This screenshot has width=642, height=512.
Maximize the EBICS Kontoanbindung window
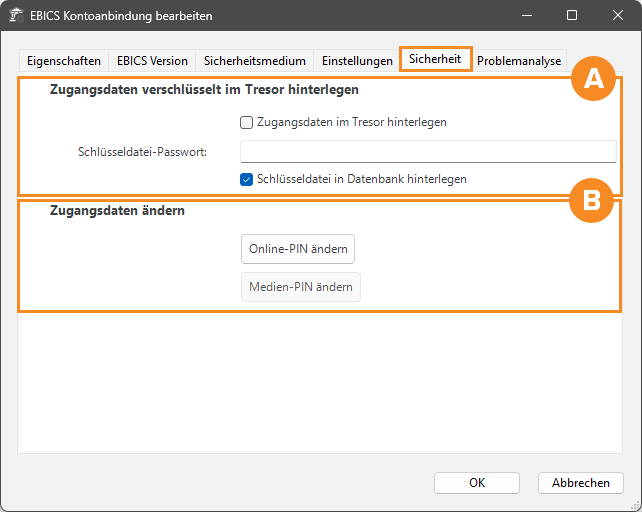pyautogui.click(x=572, y=16)
